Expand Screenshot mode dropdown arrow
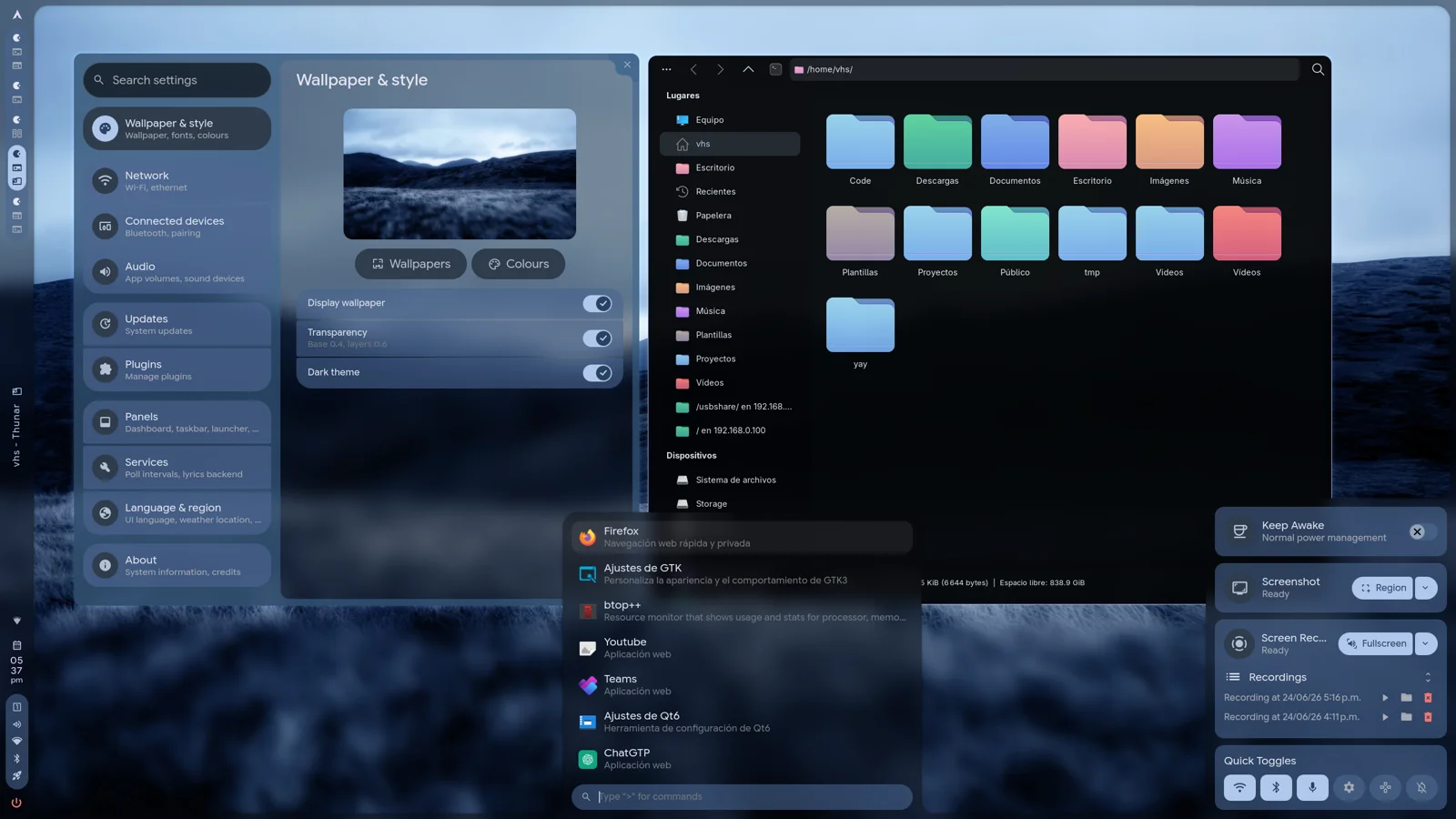The width and height of the screenshot is (1456, 819). coord(1426,588)
